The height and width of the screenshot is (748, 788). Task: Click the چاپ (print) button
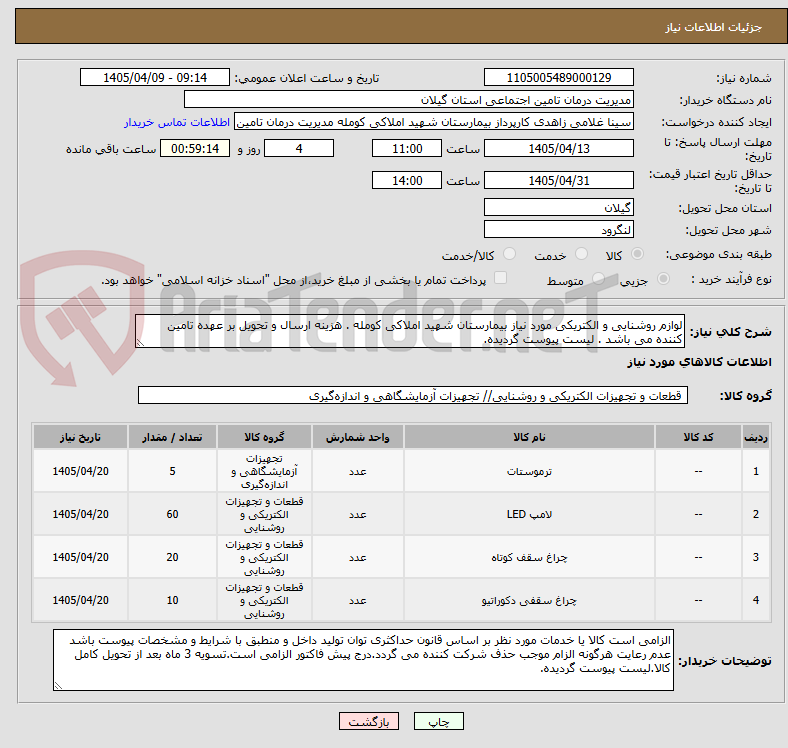[x=438, y=722]
